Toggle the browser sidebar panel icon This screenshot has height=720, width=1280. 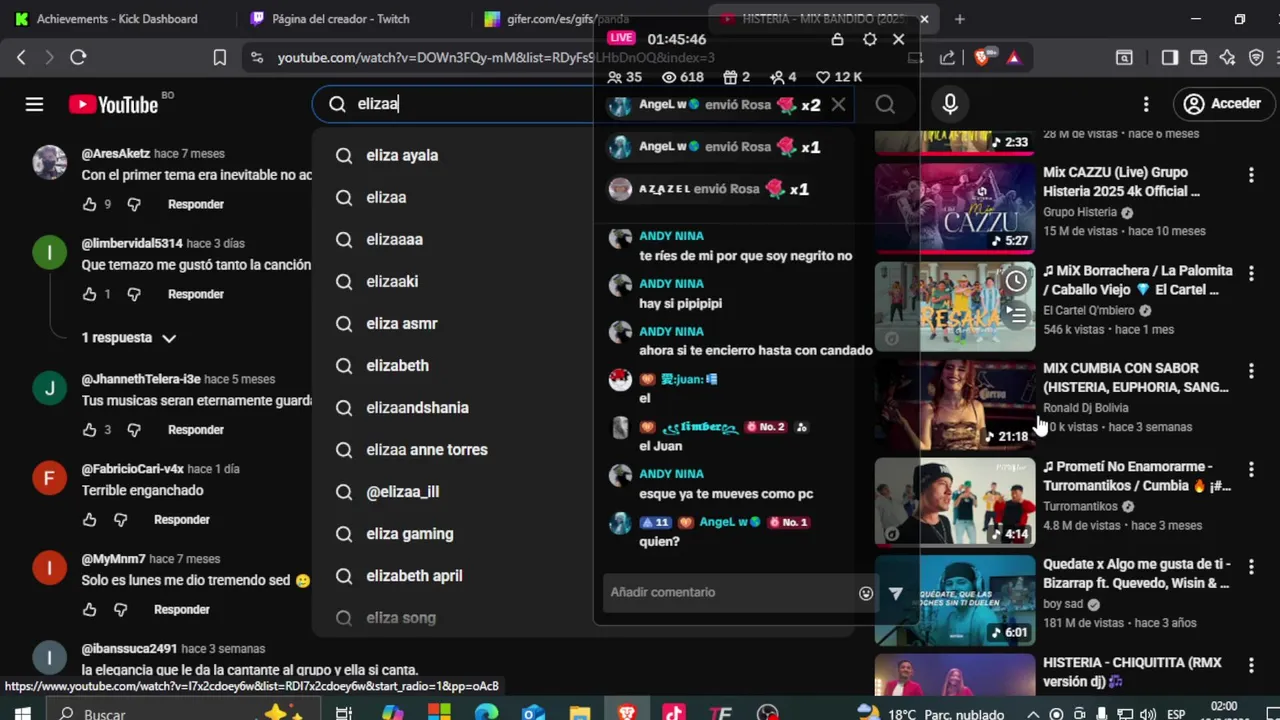pyautogui.click(x=1169, y=58)
